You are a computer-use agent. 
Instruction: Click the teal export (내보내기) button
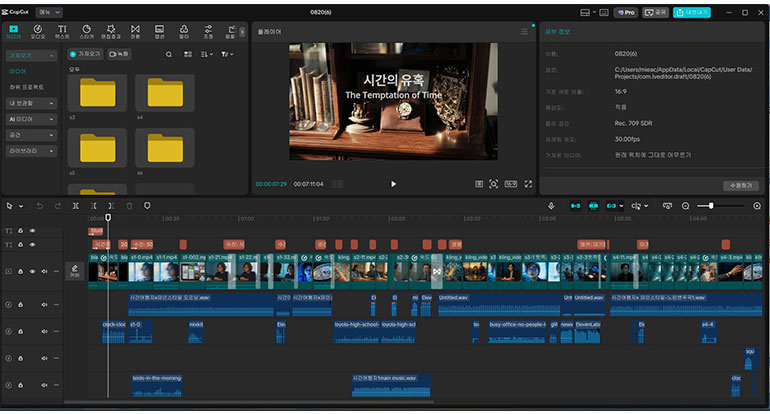(692, 12)
